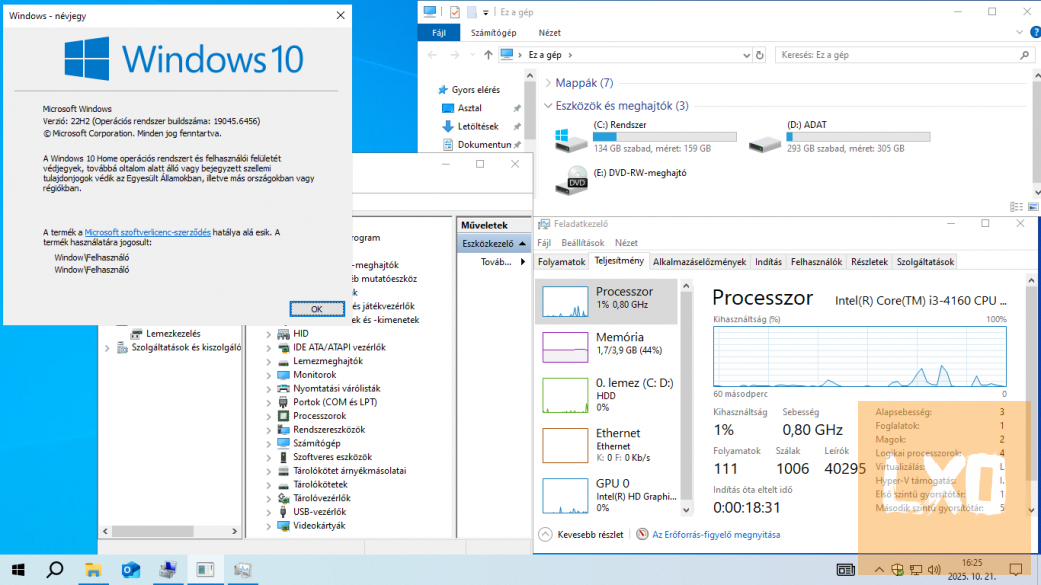Open the DVD-RW meghajtó drive icon
Image resolution: width=1041 pixels, height=585 pixels.
click(x=570, y=180)
